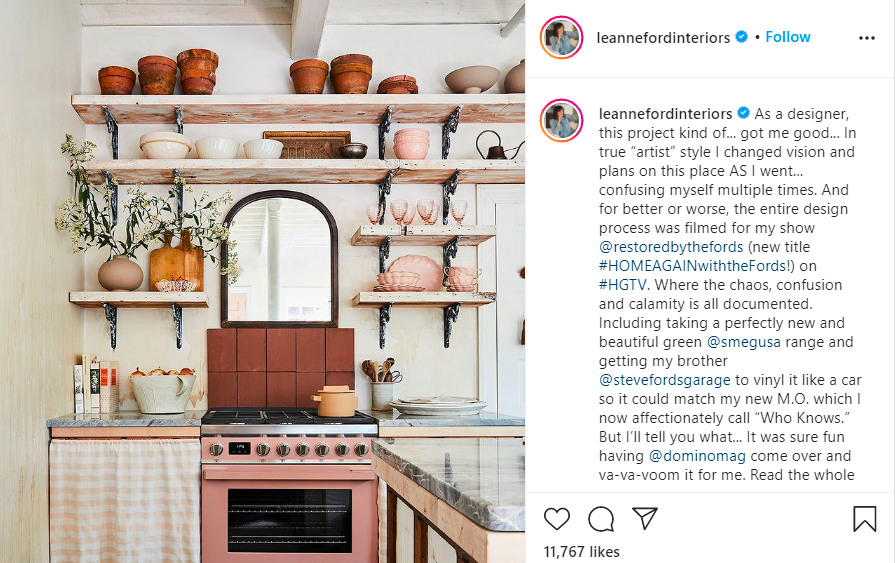The image size is (895, 563).
Task: Visit the @dominomag mention
Action: (x=698, y=456)
